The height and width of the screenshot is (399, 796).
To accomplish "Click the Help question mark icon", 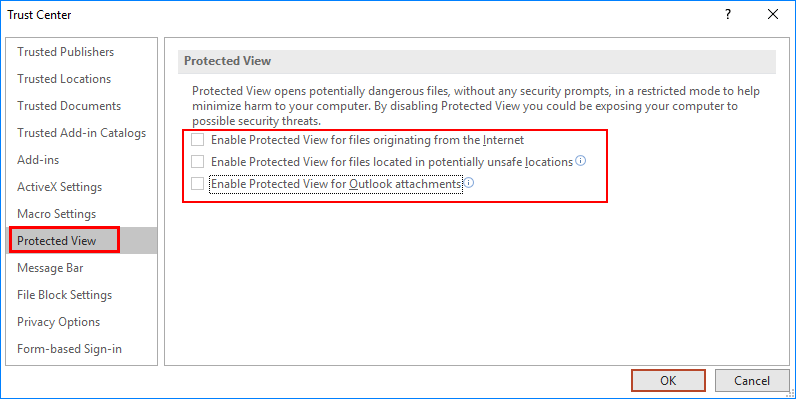I will pos(728,14).
